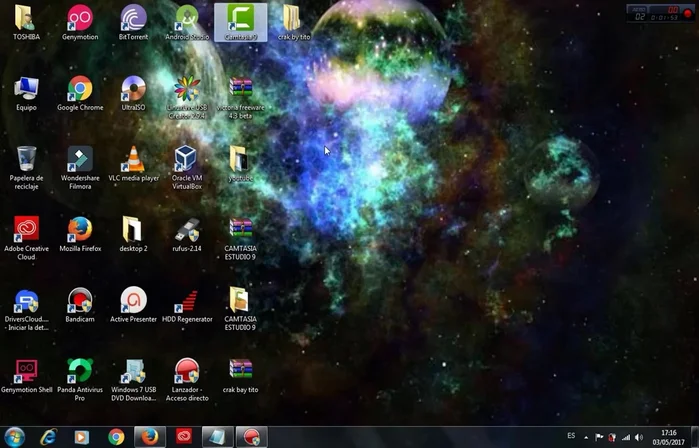The height and width of the screenshot is (448, 699).
Task: Select the UltraISO desktop shortcut
Action: [x=133, y=89]
